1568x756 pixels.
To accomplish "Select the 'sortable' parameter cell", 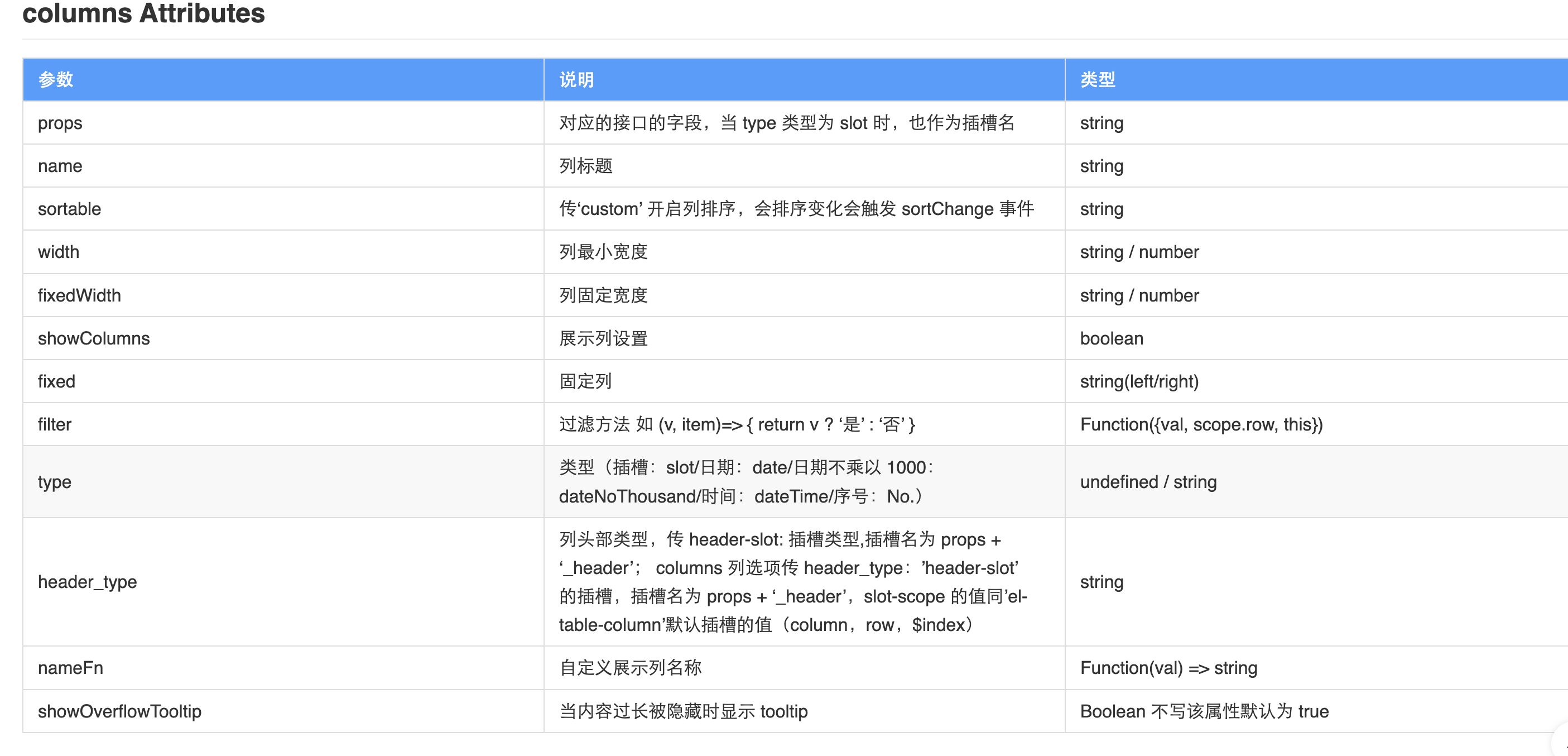I will click(283, 209).
